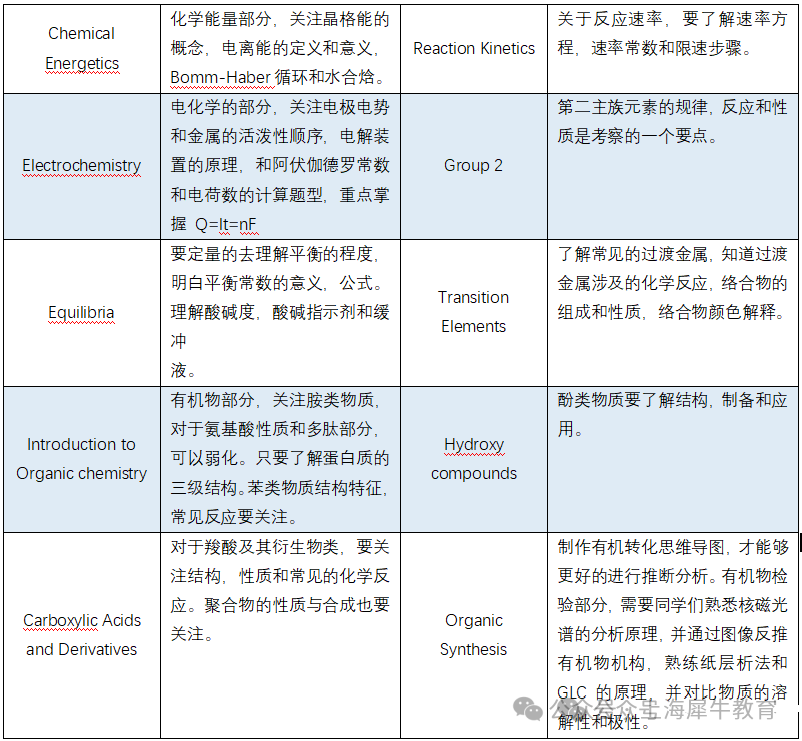The width and height of the screenshot is (802, 741).
Task: Click the text beginning "酚类物质要了解结构"
Action: (672, 414)
